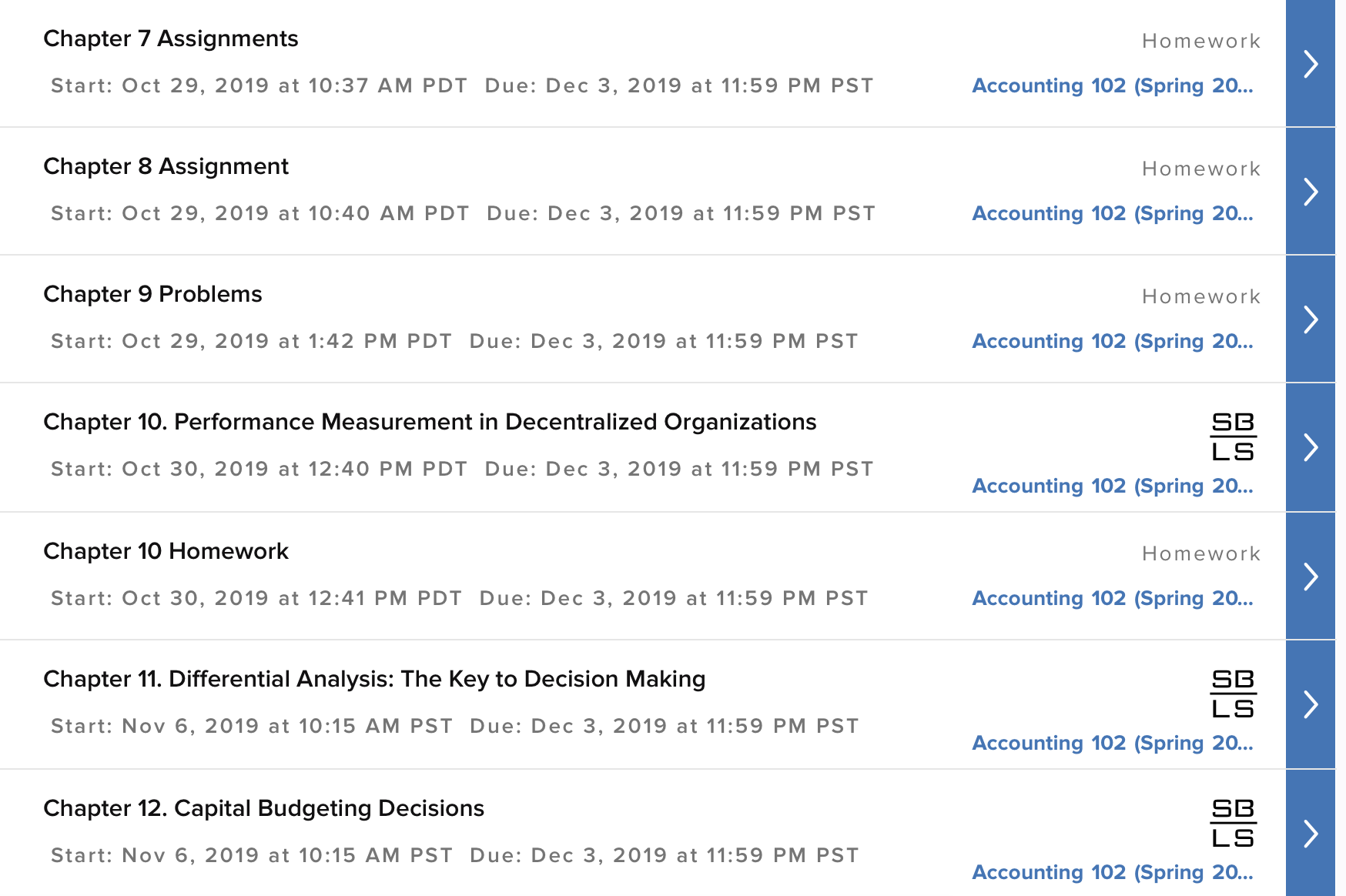Screen dimensions: 1346x896
Task: Open Accounting 102 link under Chapter 10 Homework
Action: [x=1113, y=598]
